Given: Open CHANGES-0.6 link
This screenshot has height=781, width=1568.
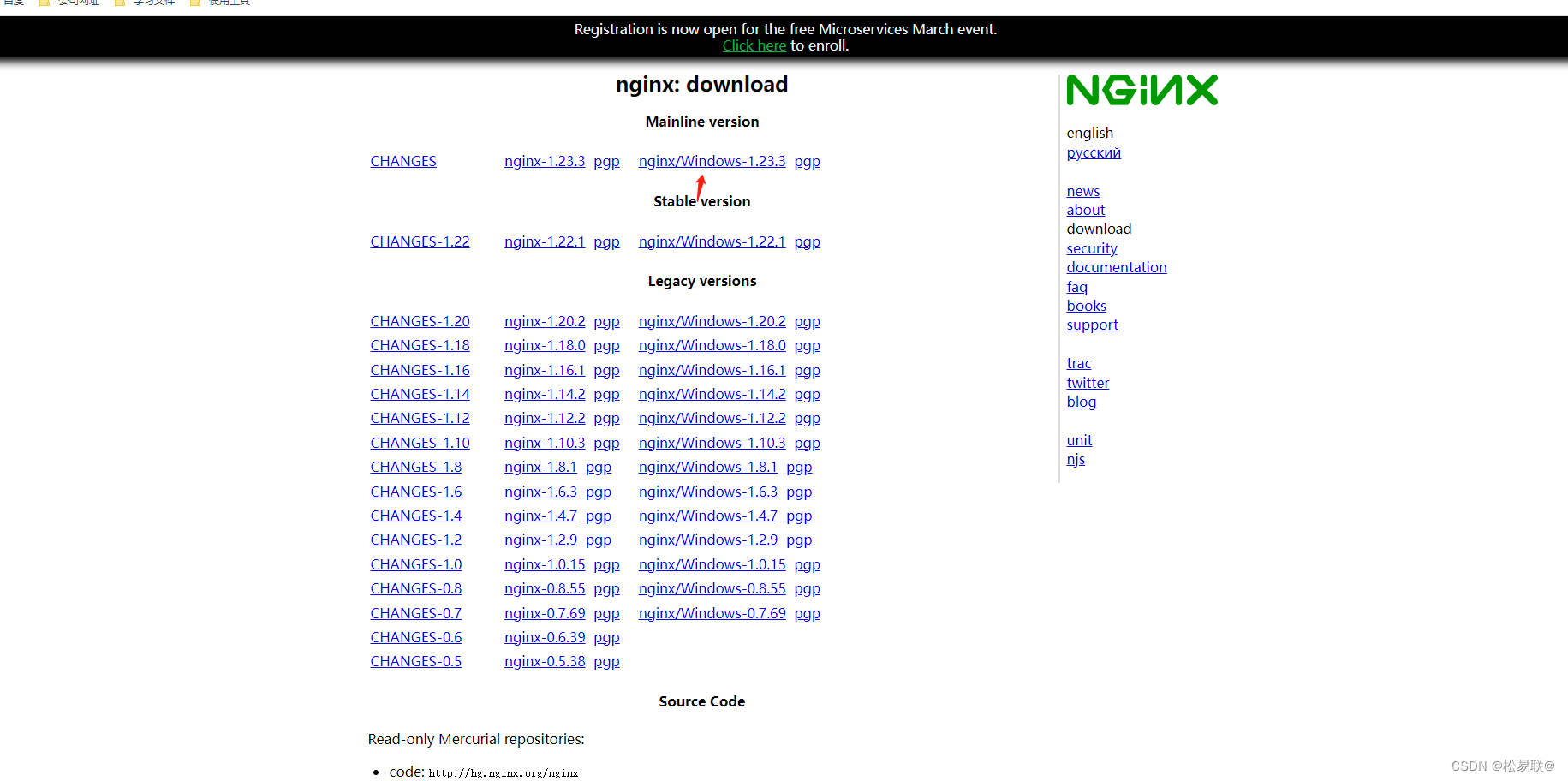Looking at the screenshot, I should coord(415,637).
